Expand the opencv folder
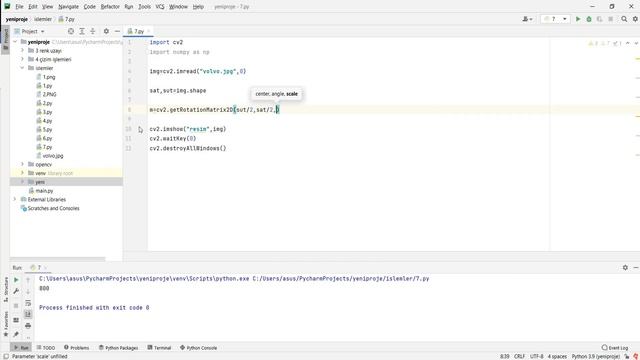 pos(22,164)
